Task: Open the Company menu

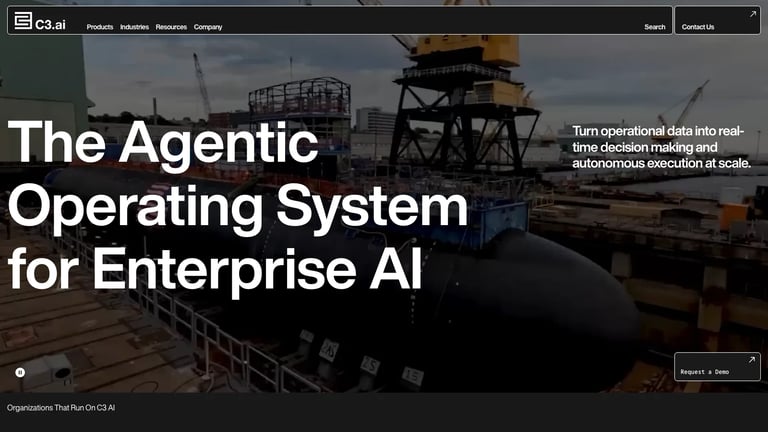Action: [x=208, y=27]
